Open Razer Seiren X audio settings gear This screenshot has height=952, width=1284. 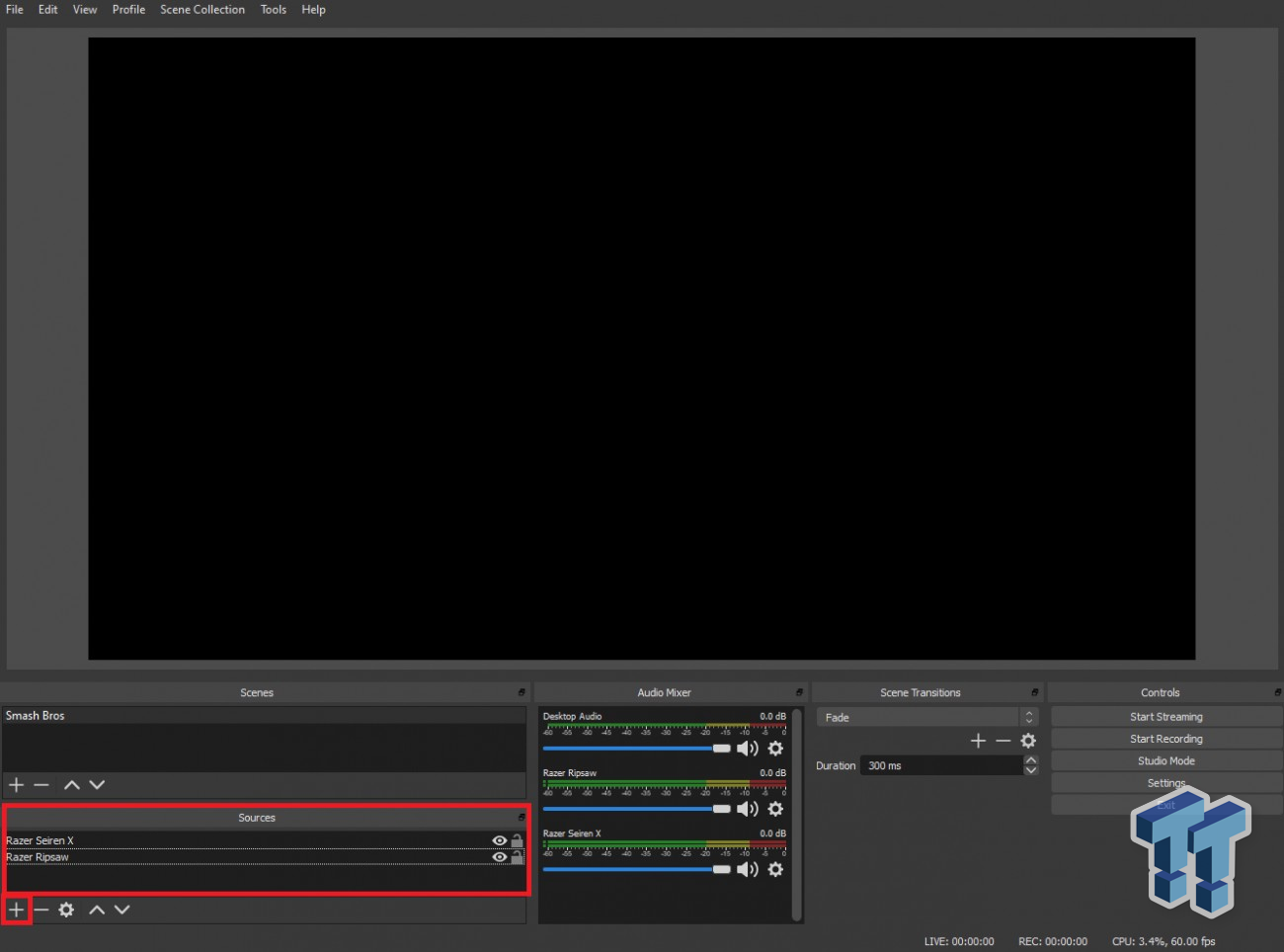[775, 869]
